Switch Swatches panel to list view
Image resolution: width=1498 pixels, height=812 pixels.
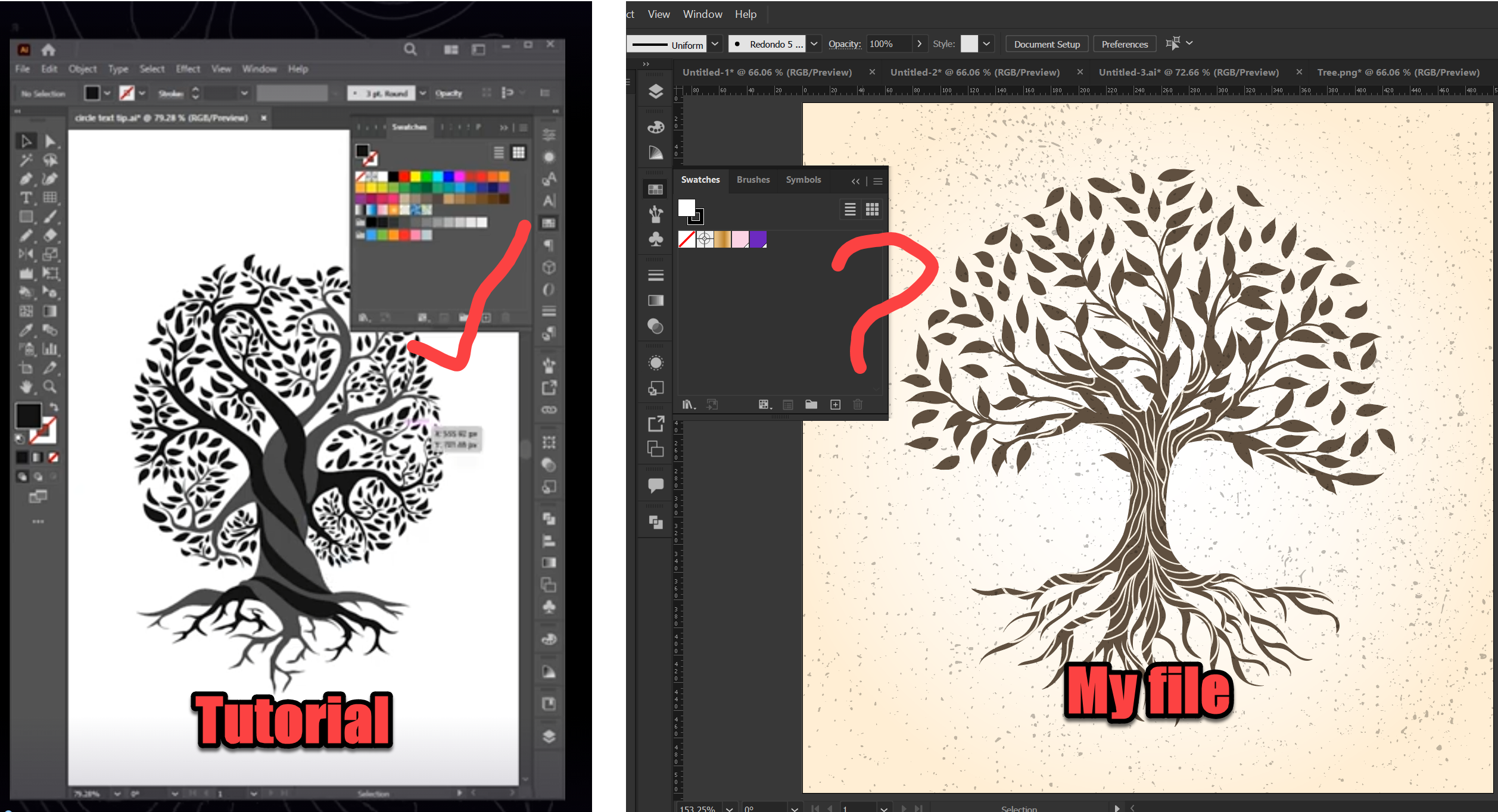tap(849, 209)
